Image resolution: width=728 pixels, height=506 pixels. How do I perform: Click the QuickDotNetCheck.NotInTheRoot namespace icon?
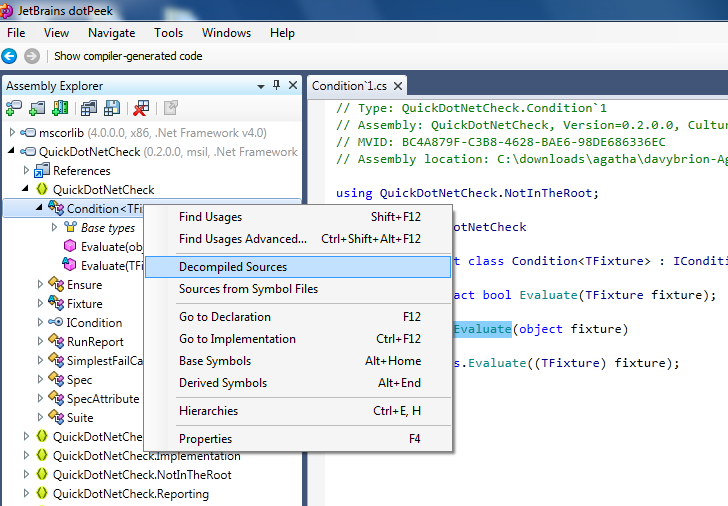42,474
